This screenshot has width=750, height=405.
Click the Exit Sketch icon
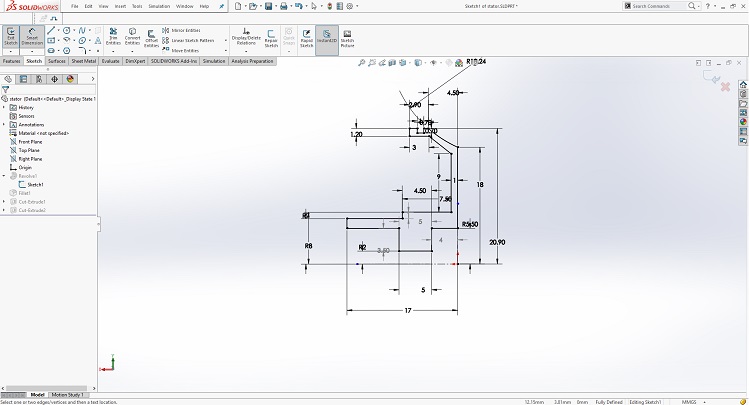(x=11, y=37)
